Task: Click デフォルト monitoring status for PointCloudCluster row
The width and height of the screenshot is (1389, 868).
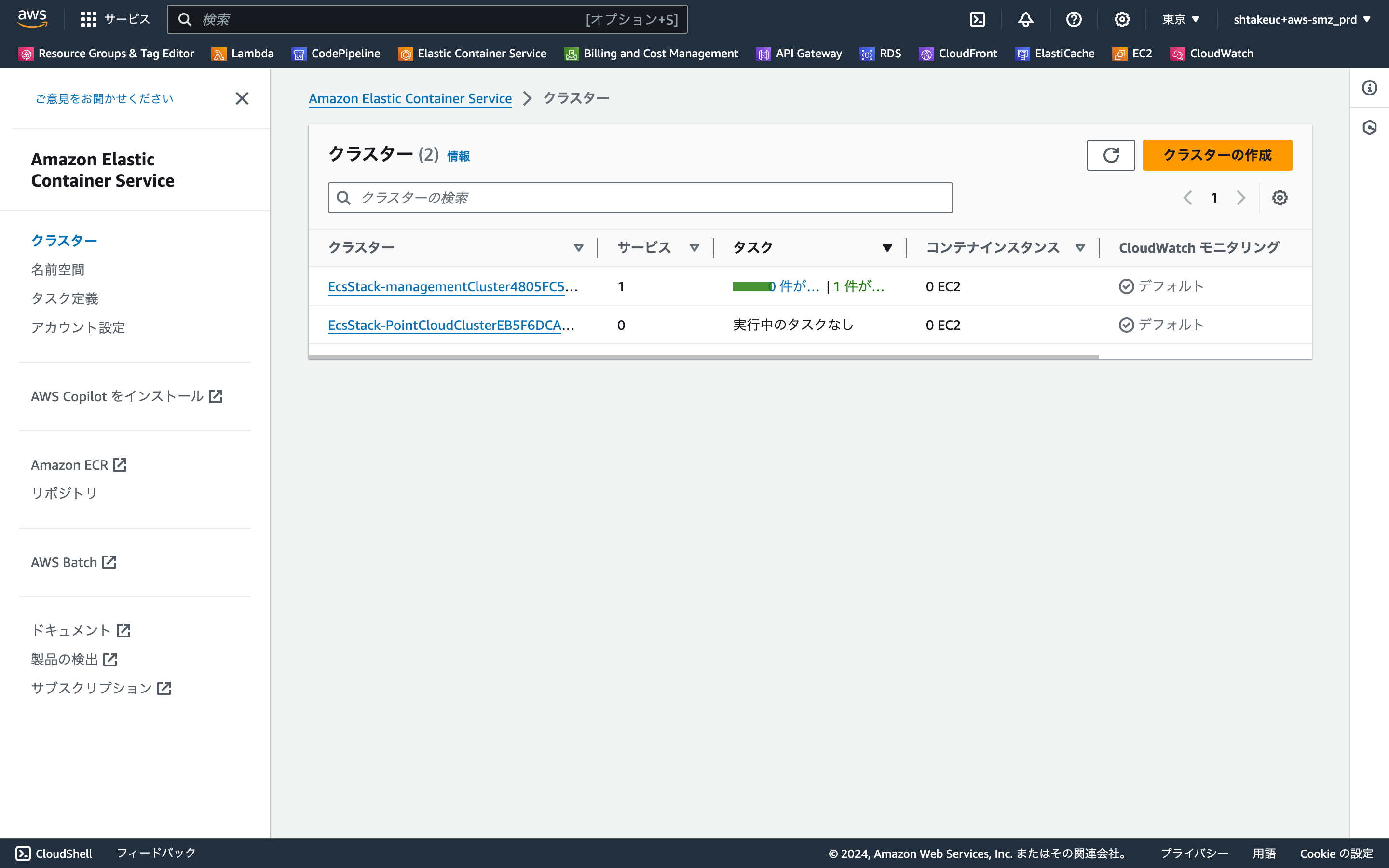Action: tap(1161, 325)
